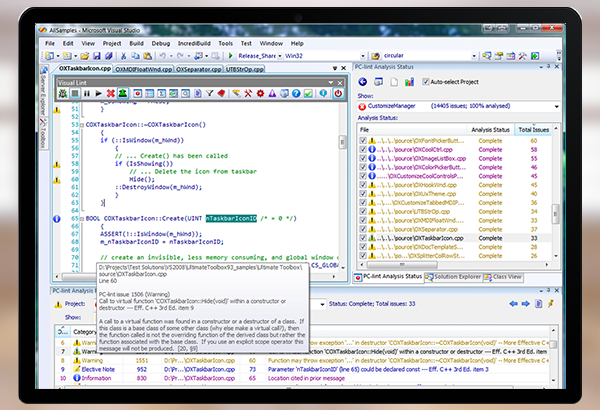The image size is (600, 410).
Task: Click the blue back arrow in Analysis Status panel
Action: [x=363, y=82]
